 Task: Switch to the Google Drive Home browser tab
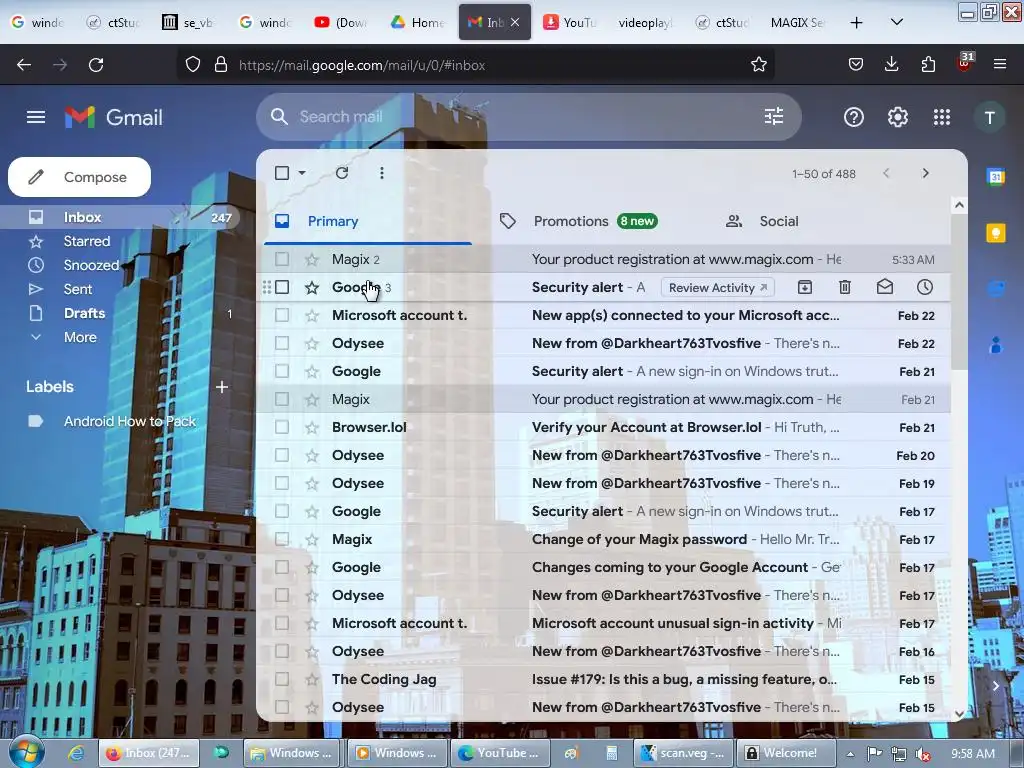coord(418,23)
